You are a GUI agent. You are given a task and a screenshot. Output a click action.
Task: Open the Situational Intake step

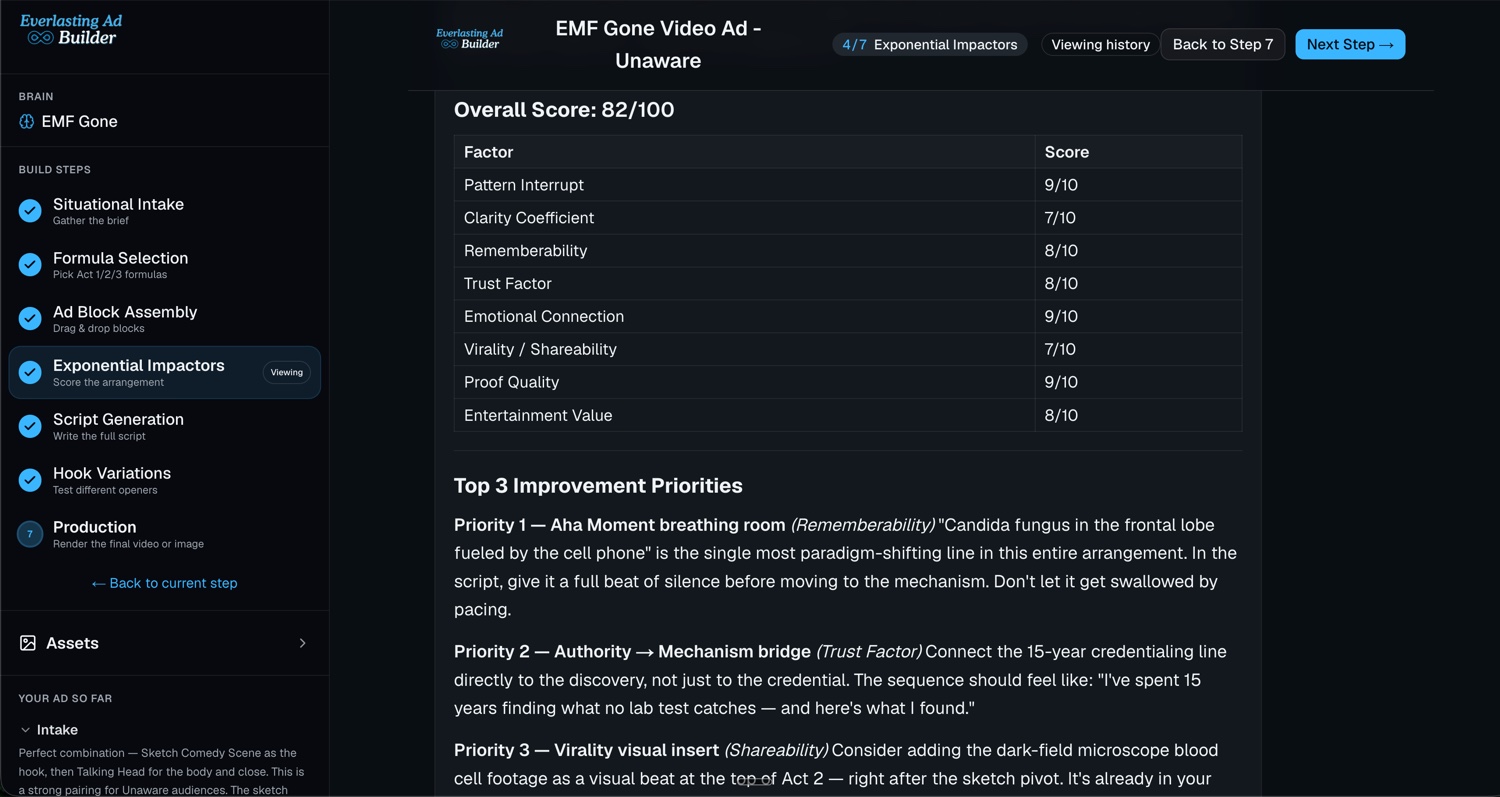(164, 210)
